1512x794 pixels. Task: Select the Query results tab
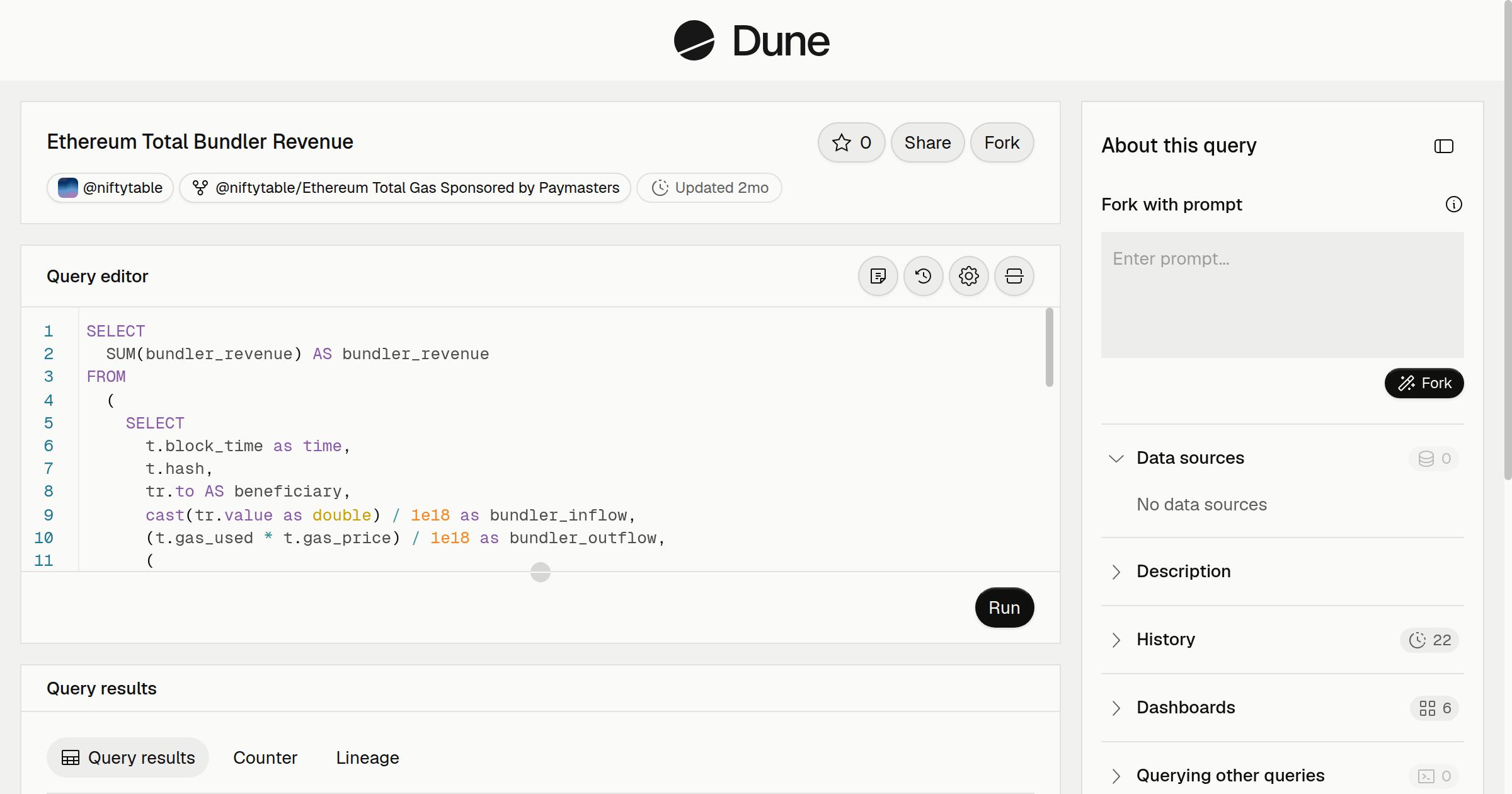tap(128, 757)
